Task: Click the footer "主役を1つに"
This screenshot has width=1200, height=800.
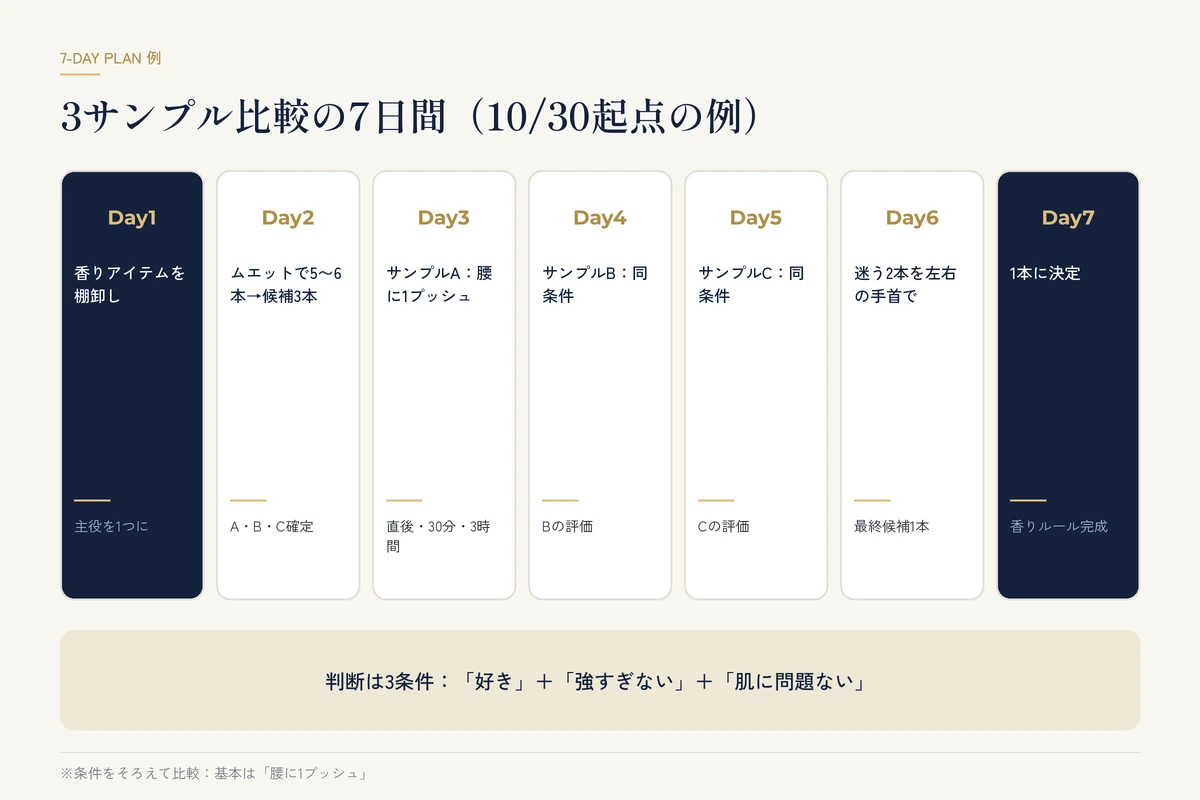Action: point(111,526)
